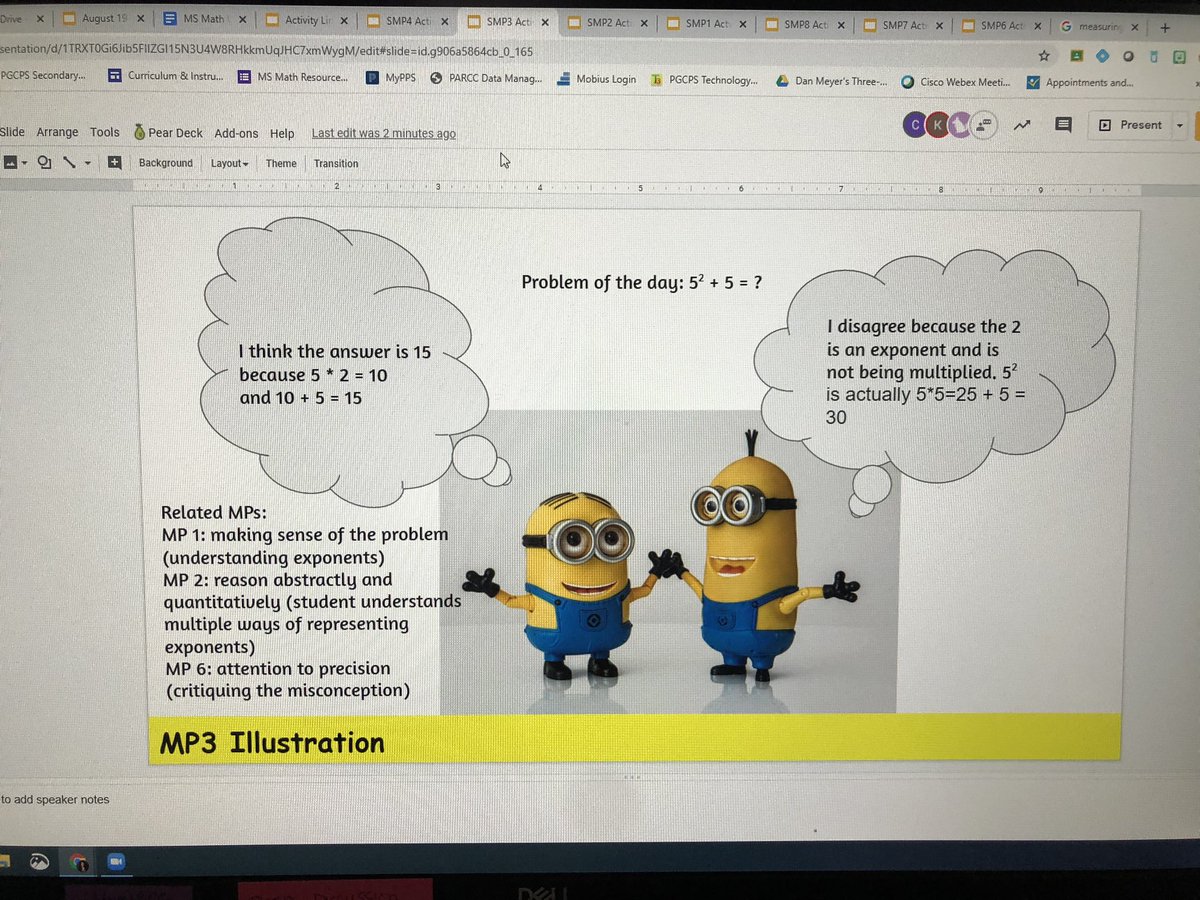Open the Layout dropdown
This screenshot has width=1200, height=900.
point(229,163)
